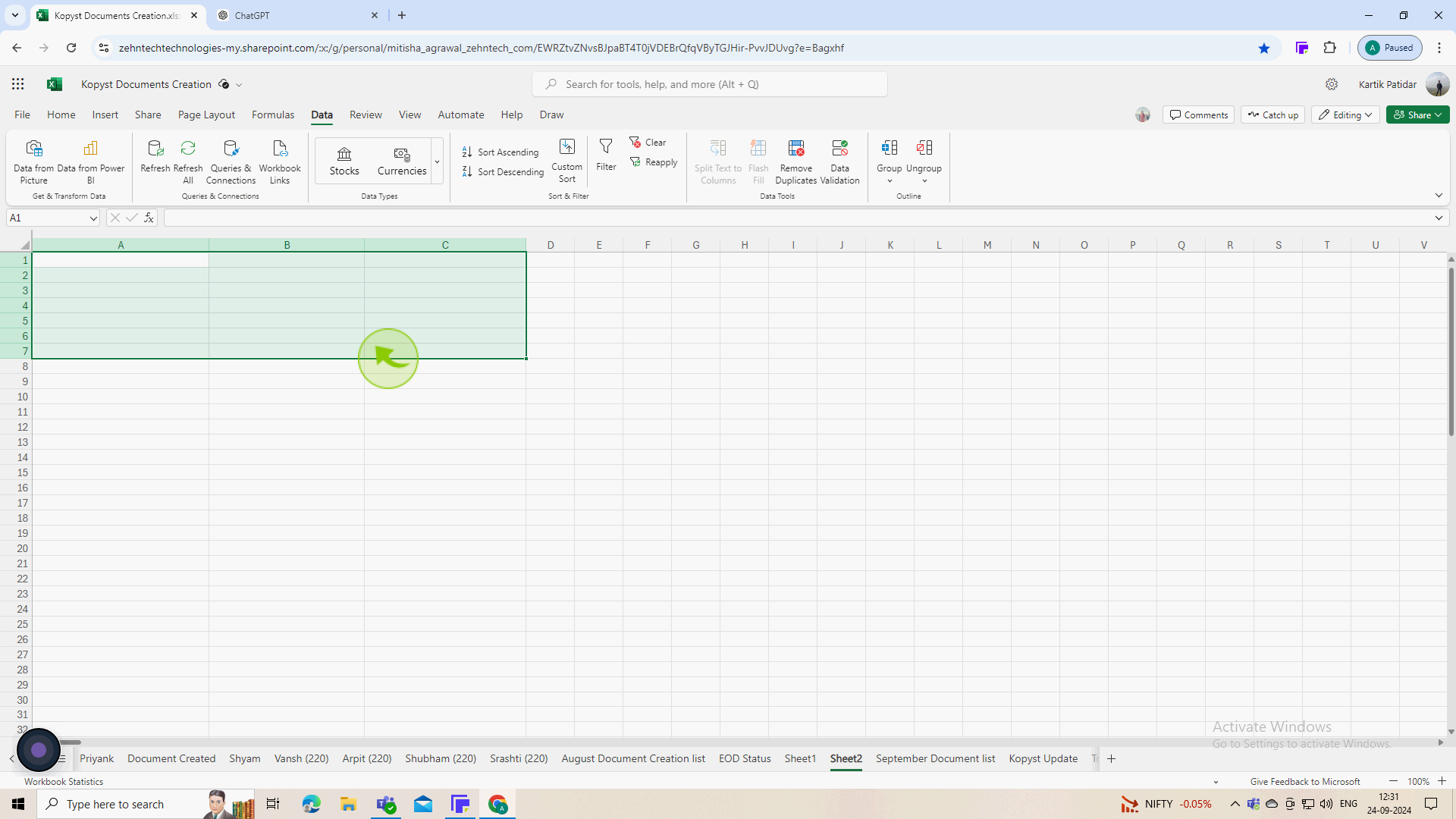Switch to the Insert tab
This screenshot has height=819, width=1456.
(105, 115)
